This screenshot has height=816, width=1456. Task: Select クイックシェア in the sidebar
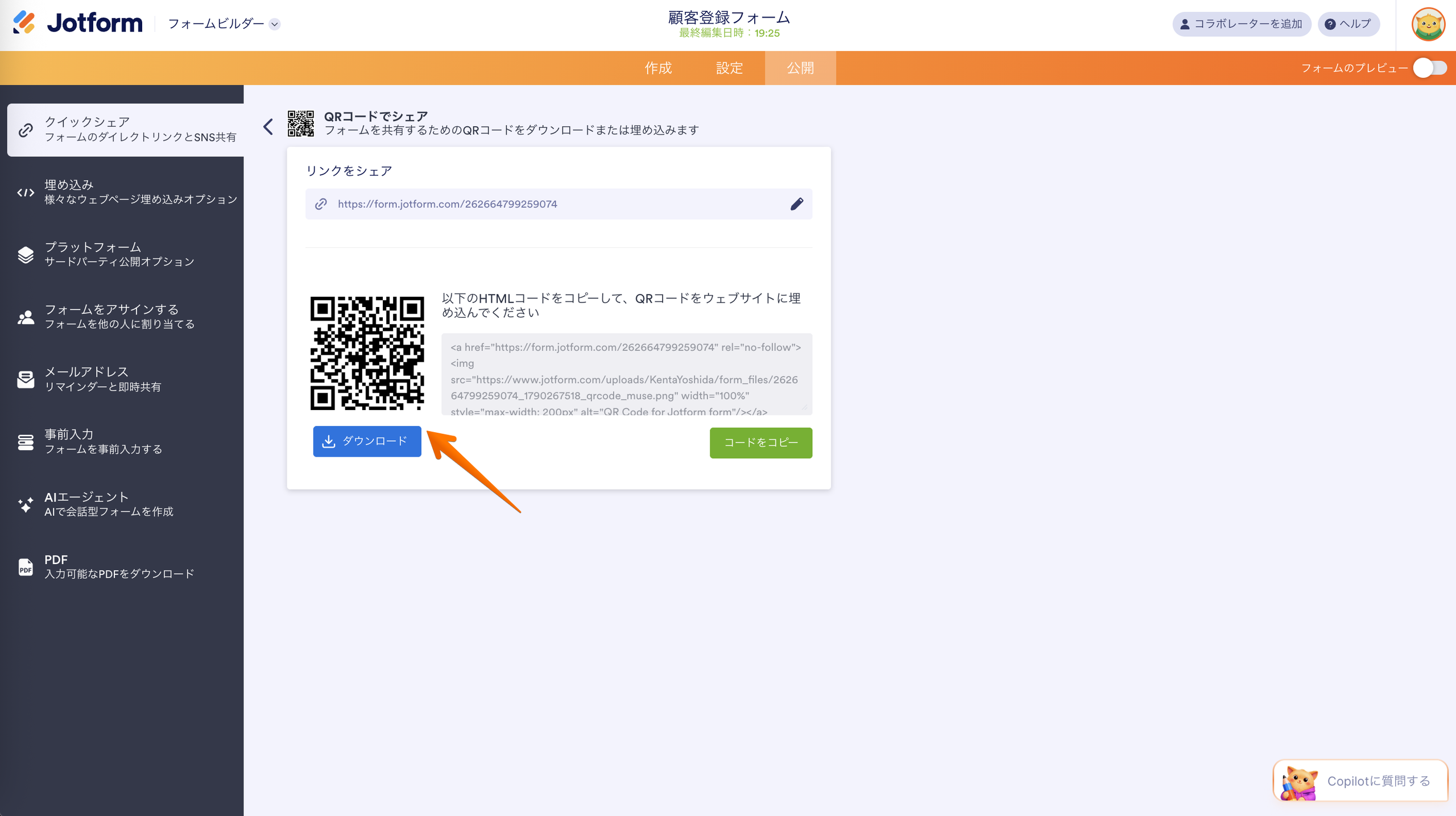point(125,130)
